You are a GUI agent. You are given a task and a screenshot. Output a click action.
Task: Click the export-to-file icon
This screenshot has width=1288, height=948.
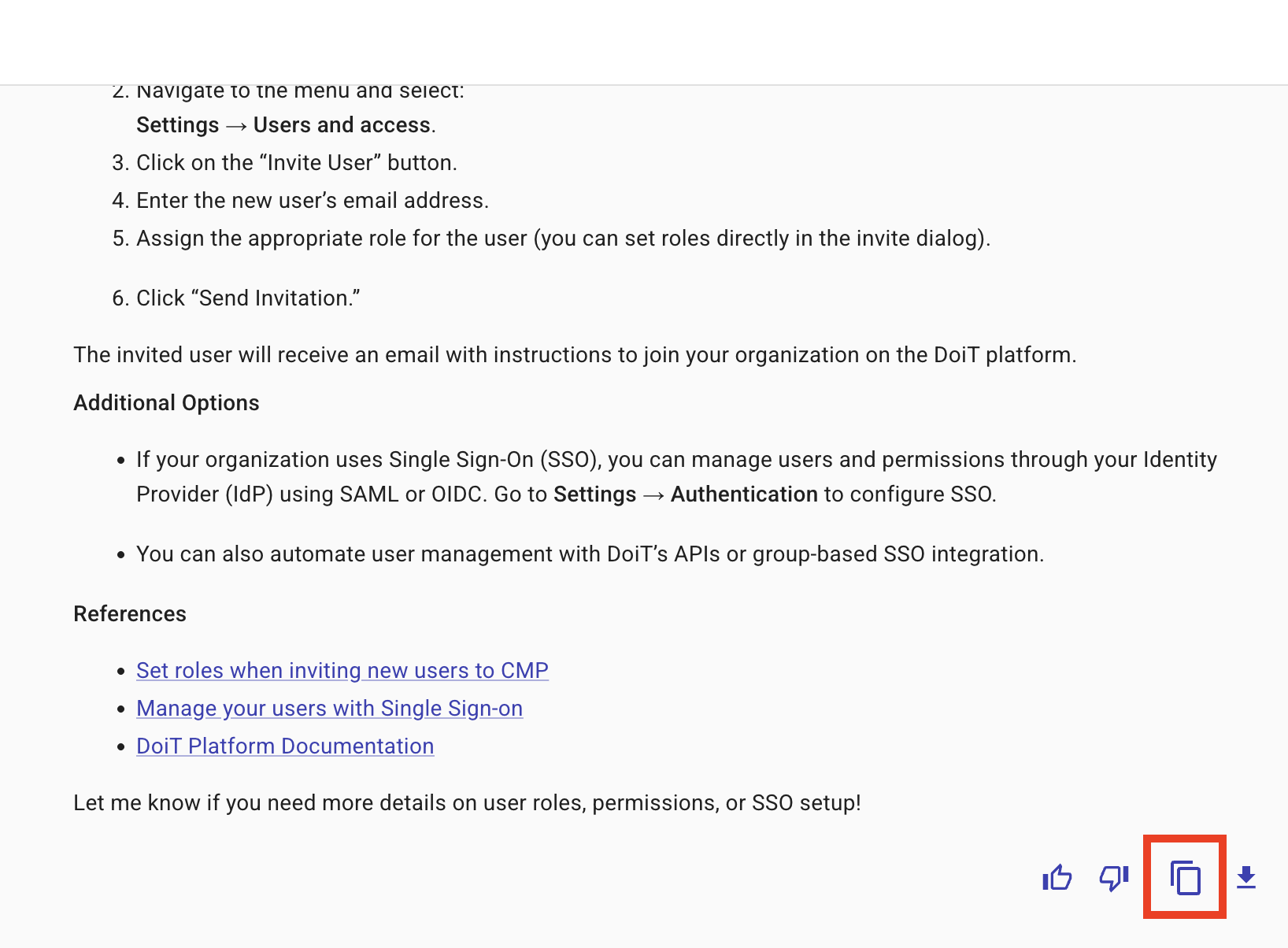(1248, 878)
